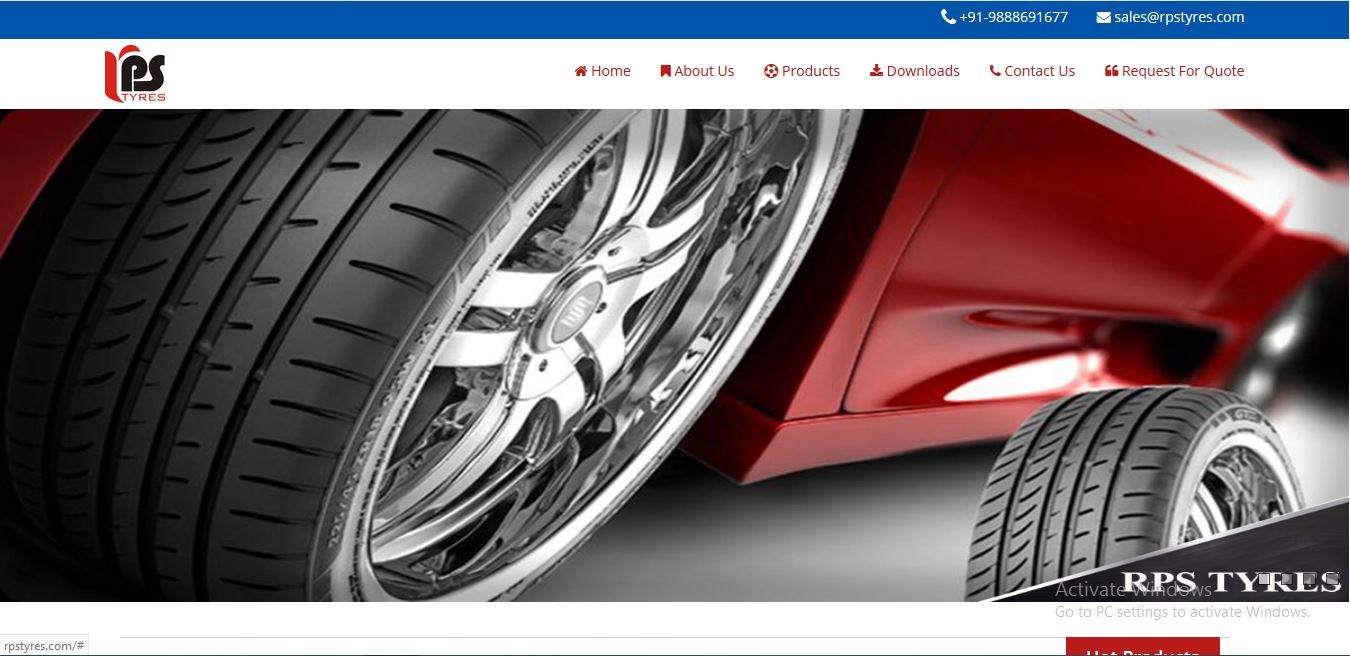1350x656 pixels.
Task: Open the Products menu
Action: [802, 71]
